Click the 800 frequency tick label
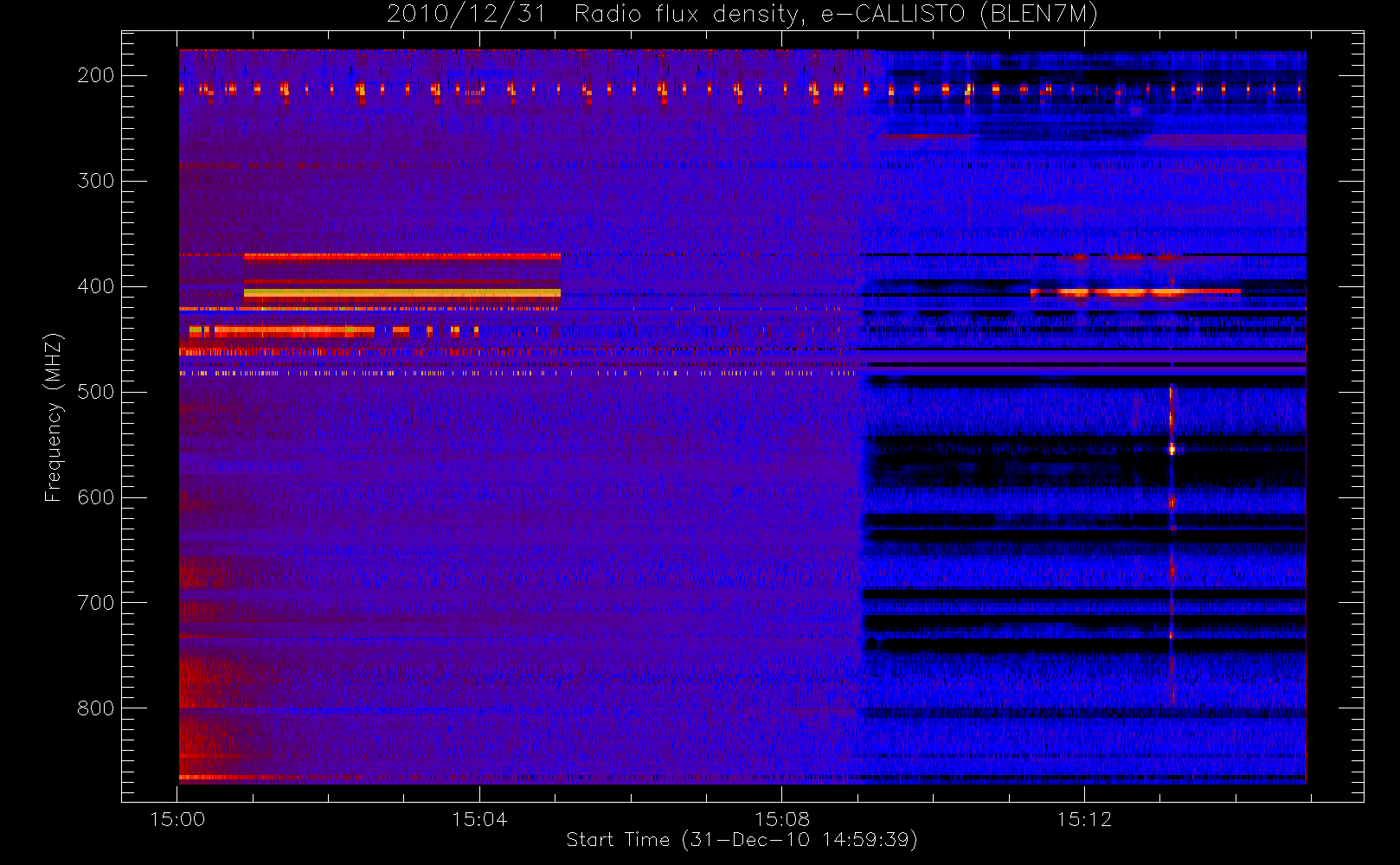Screen dimensions: 1400x865 95,708
